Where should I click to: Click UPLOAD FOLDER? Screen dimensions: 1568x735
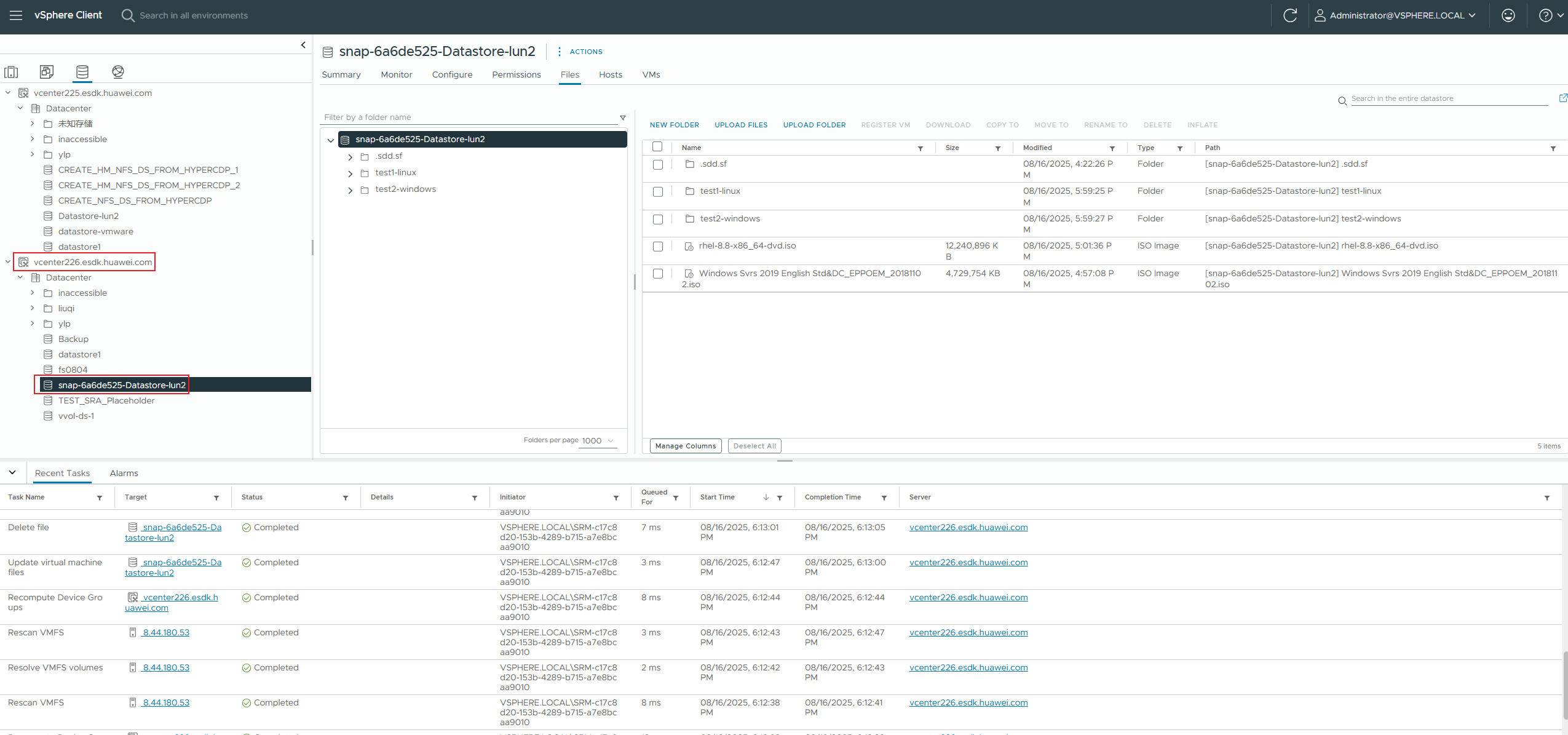814,125
